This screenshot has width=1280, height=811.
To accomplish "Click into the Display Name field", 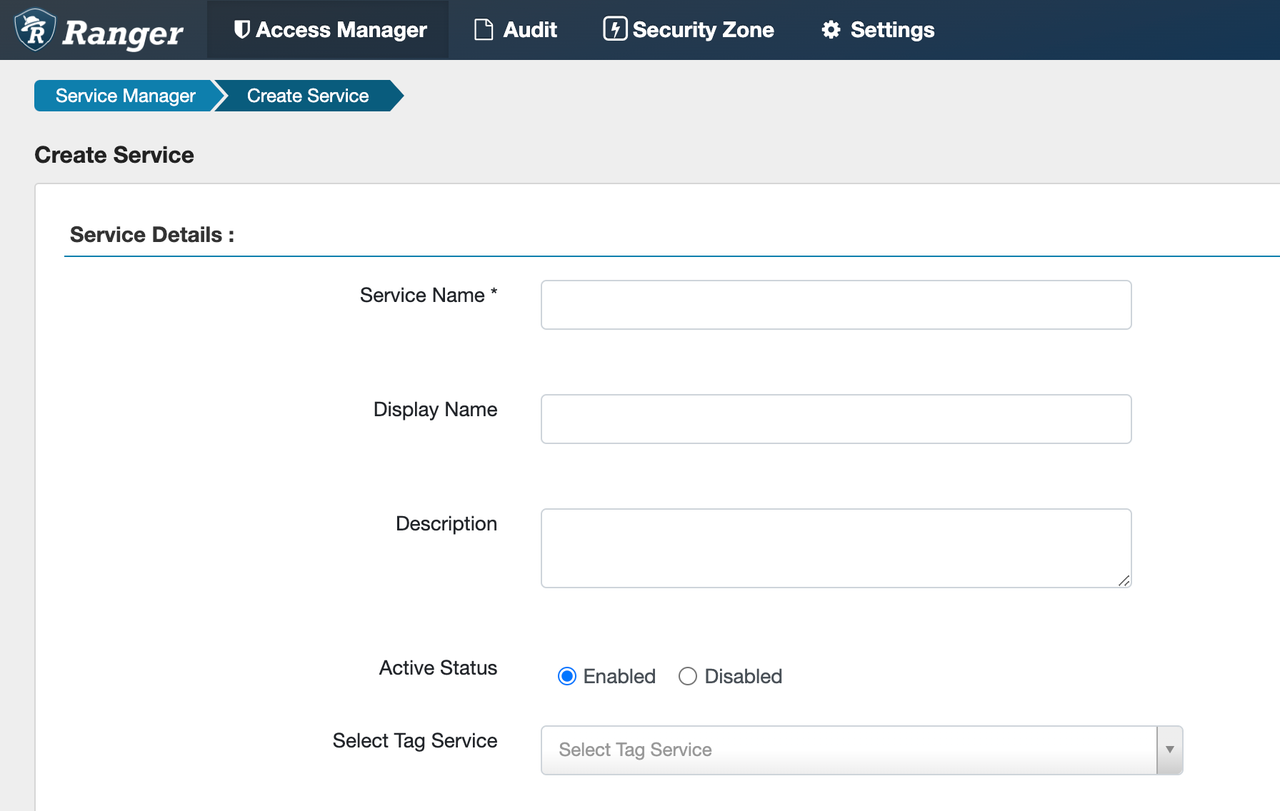I will [836, 419].
